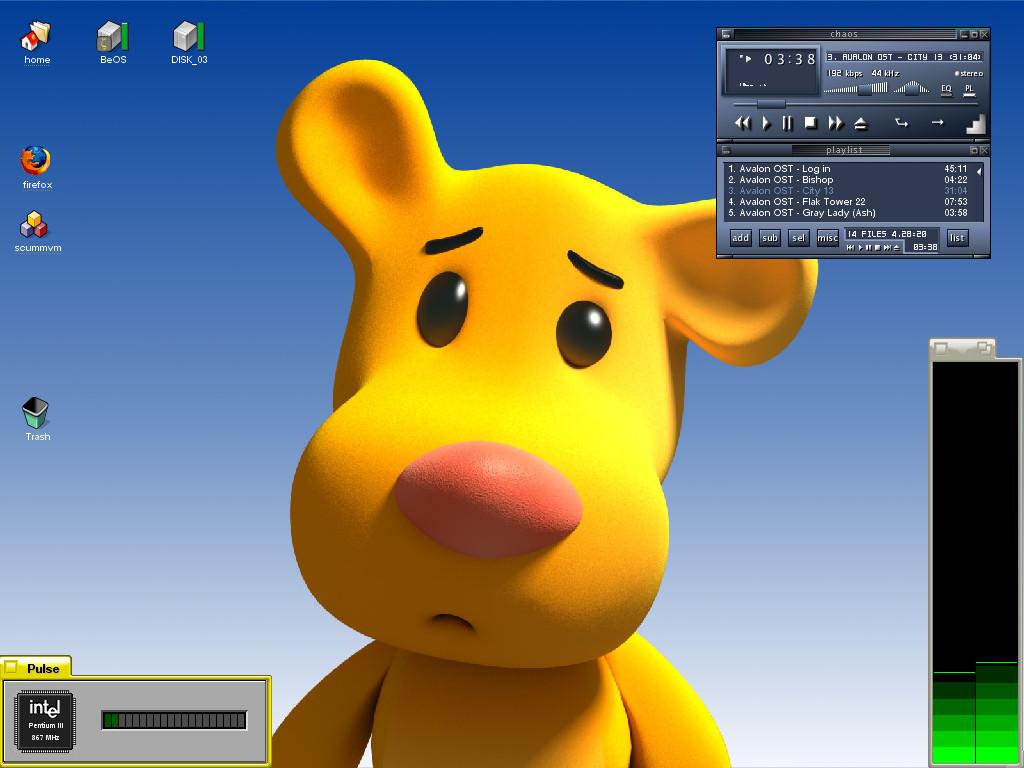Viewport: 1024px width, 768px height.
Task: Click the playlist scrollbar handle
Action: 978,172
